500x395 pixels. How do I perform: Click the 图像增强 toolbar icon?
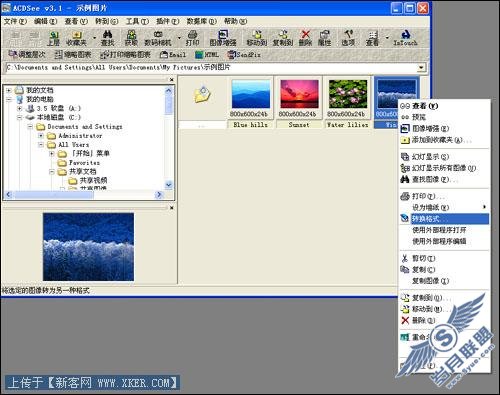pos(223,38)
